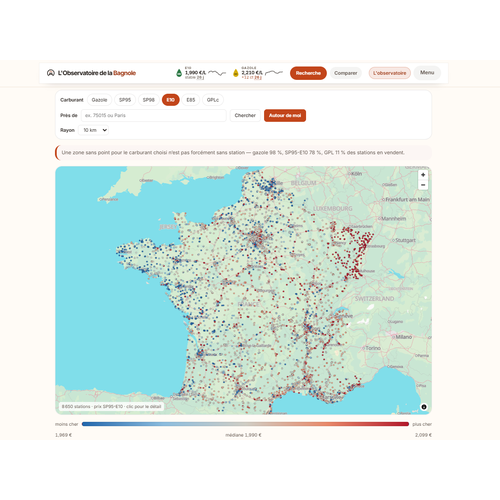Click the green E10 fuel drop icon

[179, 73]
